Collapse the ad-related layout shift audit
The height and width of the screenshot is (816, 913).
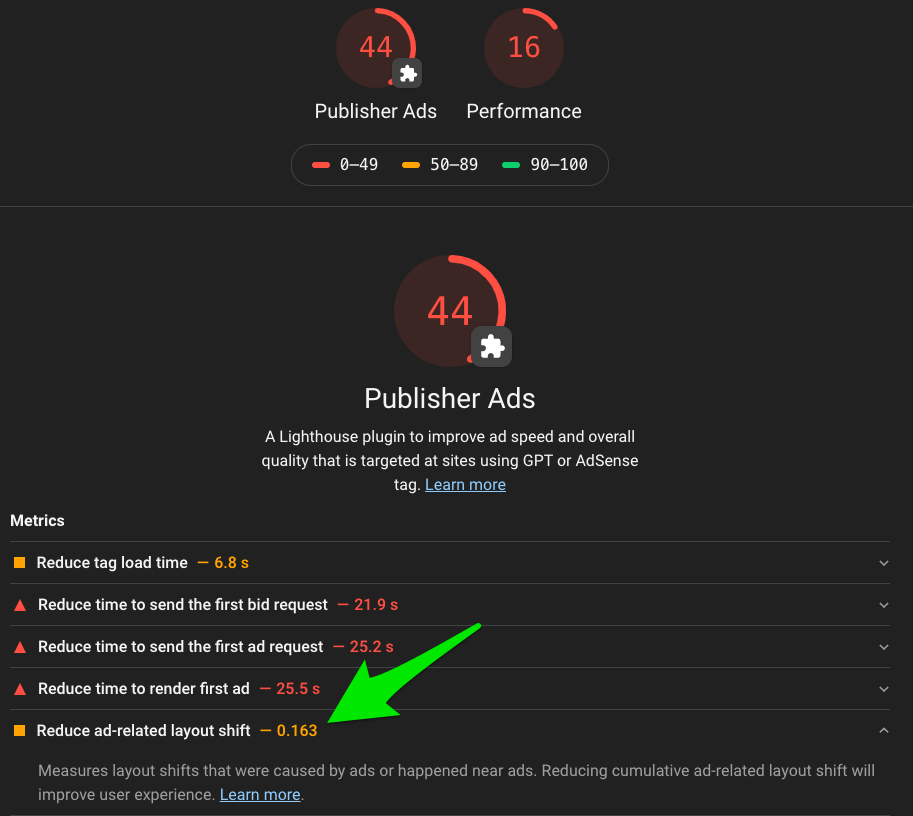(x=884, y=730)
